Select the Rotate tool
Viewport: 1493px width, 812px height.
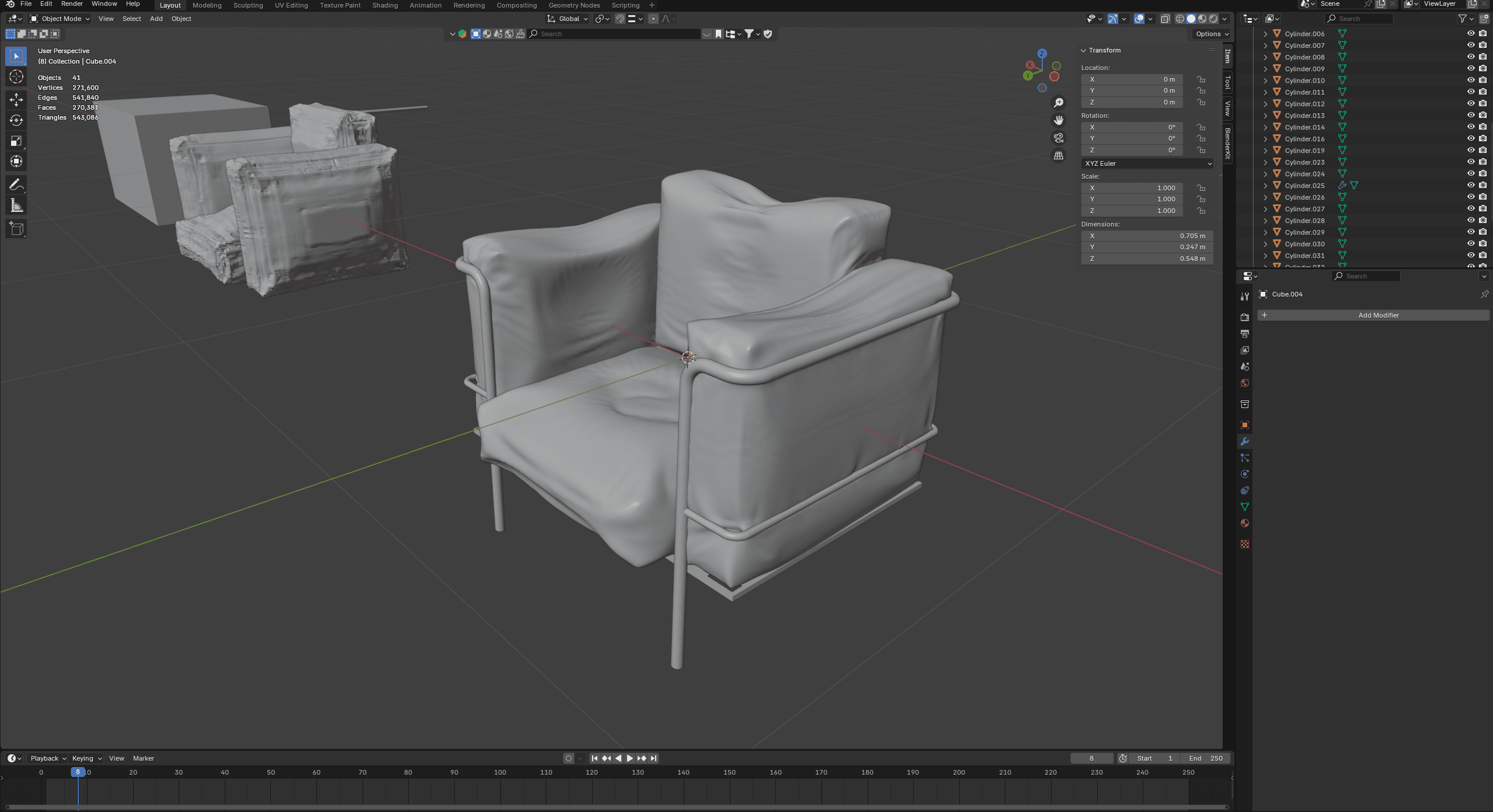[x=16, y=120]
